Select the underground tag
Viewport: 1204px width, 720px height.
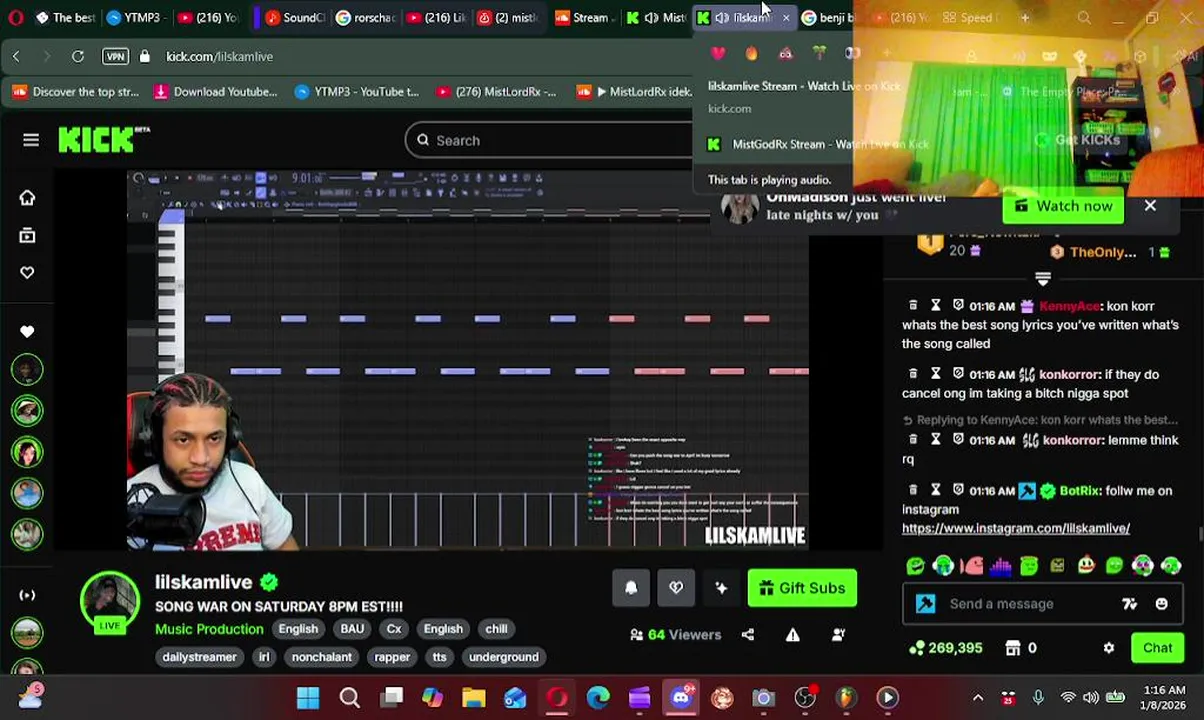[503, 657]
